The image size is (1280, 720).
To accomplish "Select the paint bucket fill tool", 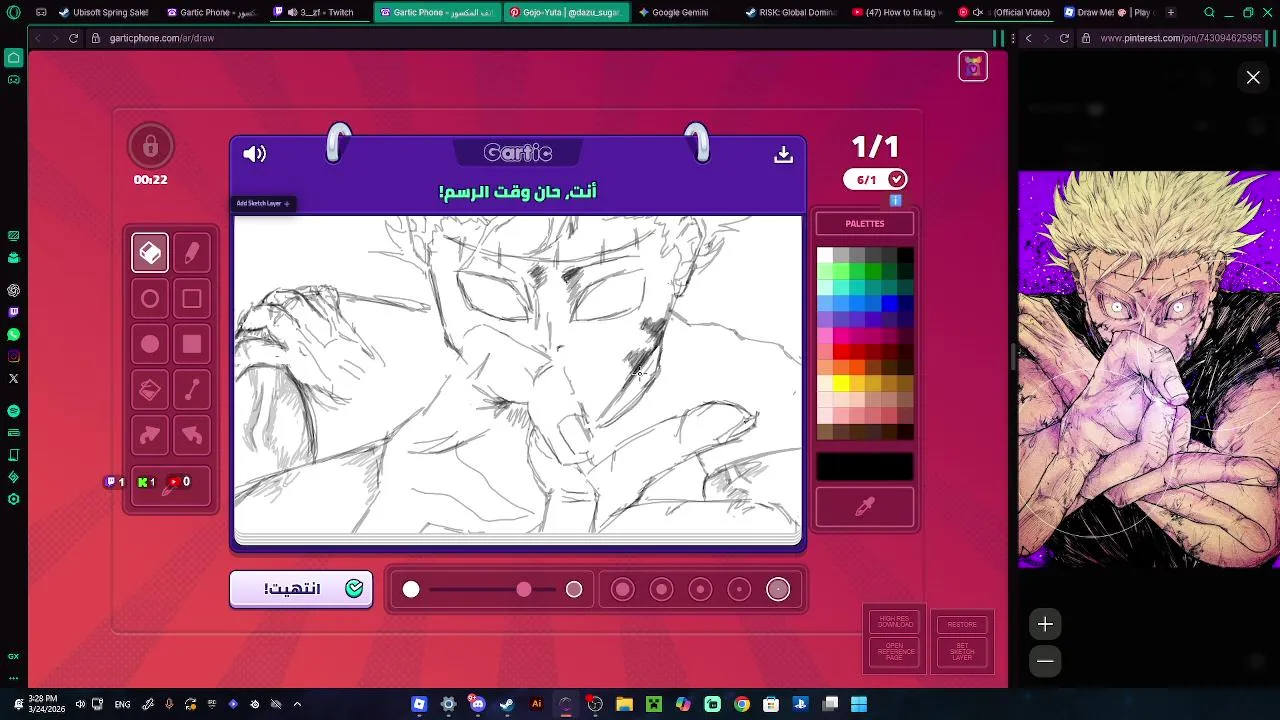I will coord(150,390).
